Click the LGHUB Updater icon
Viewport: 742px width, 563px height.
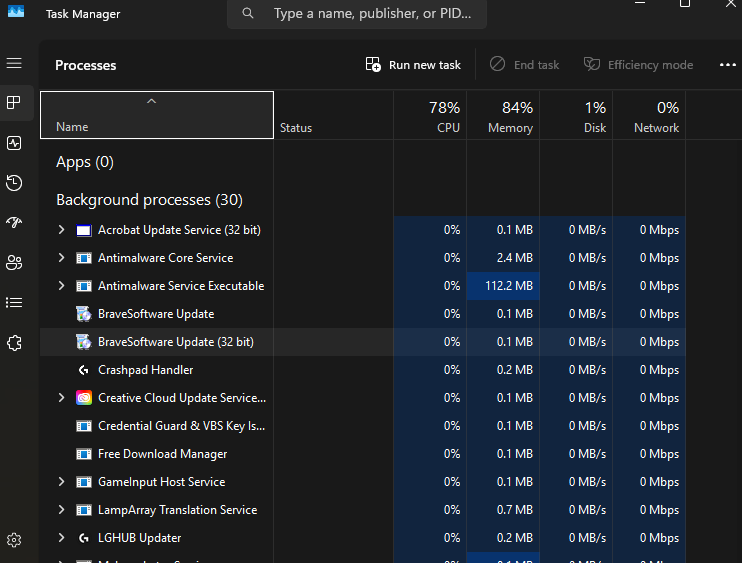(84, 538)
